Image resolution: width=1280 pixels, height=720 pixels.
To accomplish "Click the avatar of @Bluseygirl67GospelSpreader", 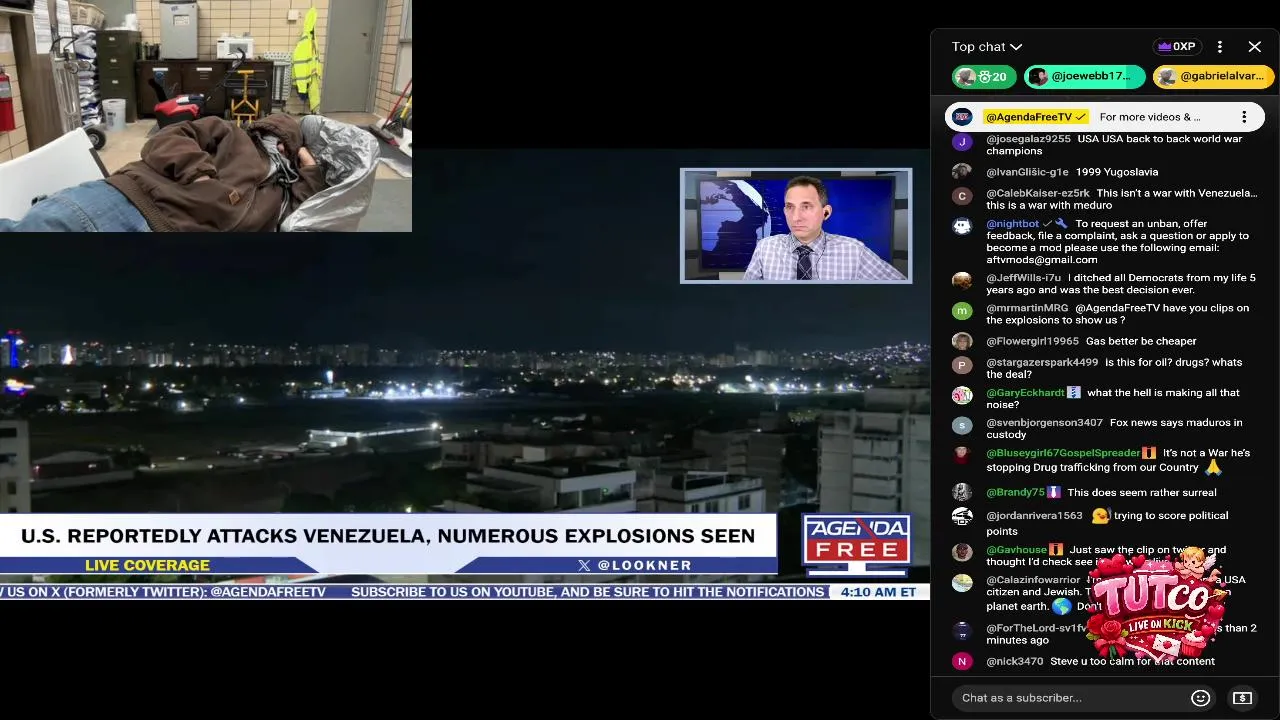I will (x=962, y=455).
